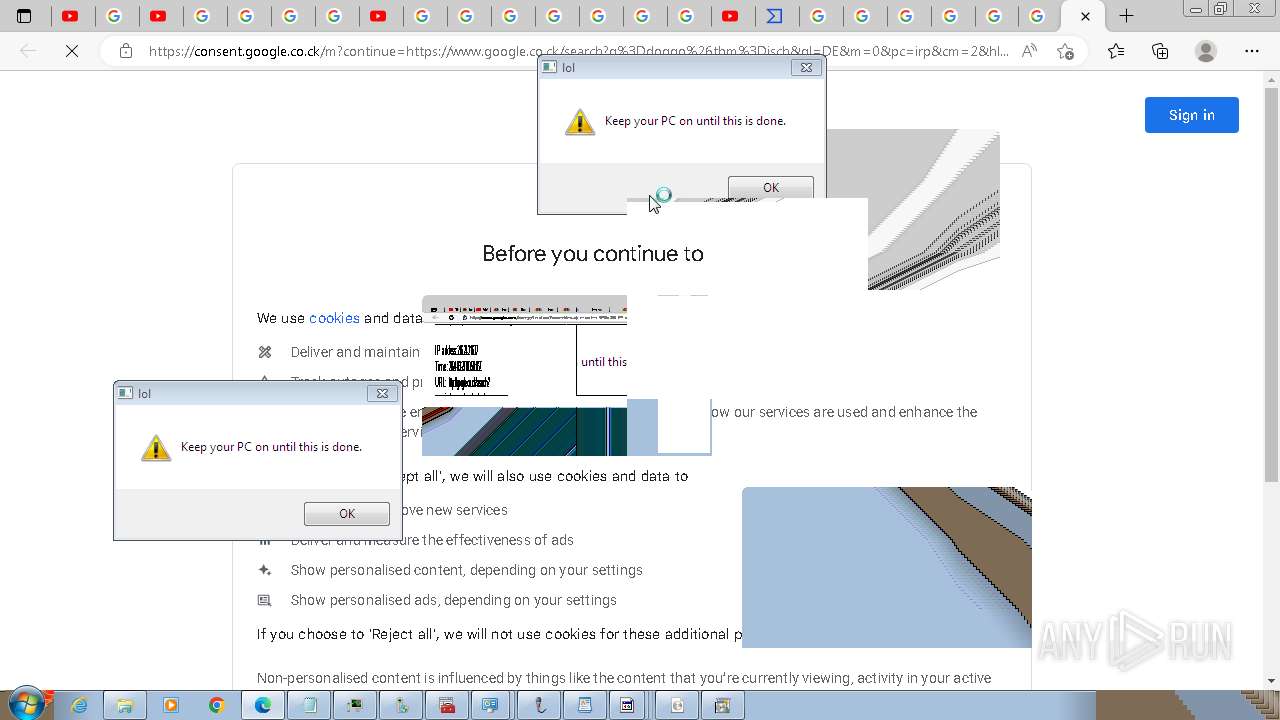Image resolution: width=1280 pixels, height=720 pixels.
Task: Click the browser Back arrow
Action: (x=28, y=51)
